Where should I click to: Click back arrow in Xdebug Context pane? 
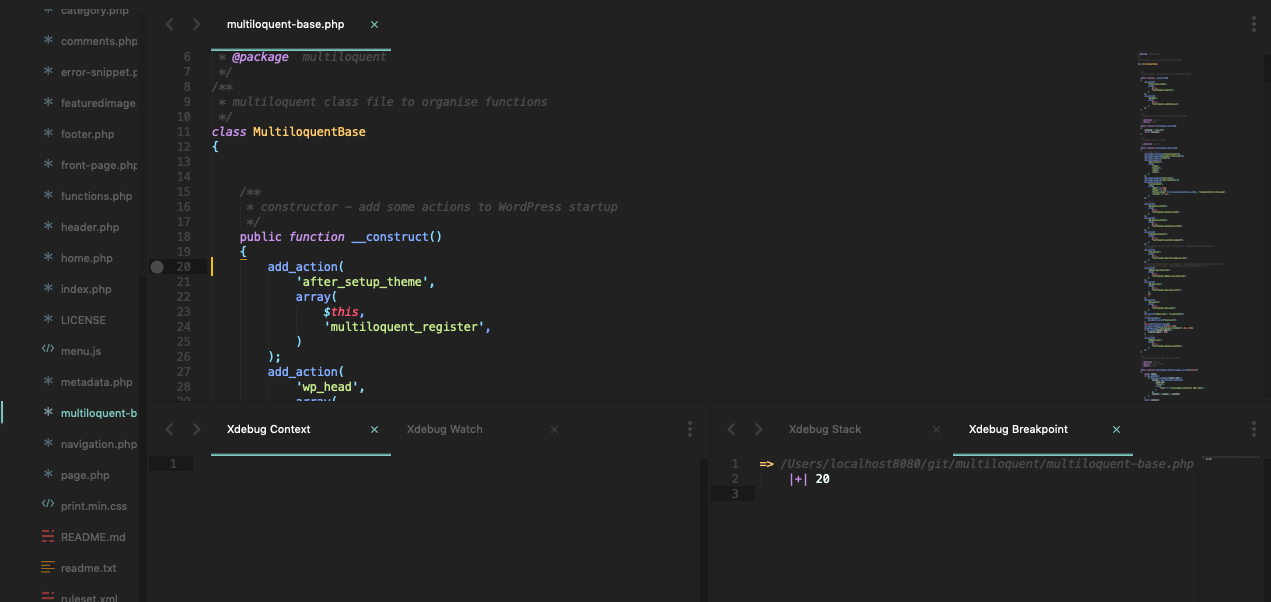pyautogui.click(x=169, y=429)
